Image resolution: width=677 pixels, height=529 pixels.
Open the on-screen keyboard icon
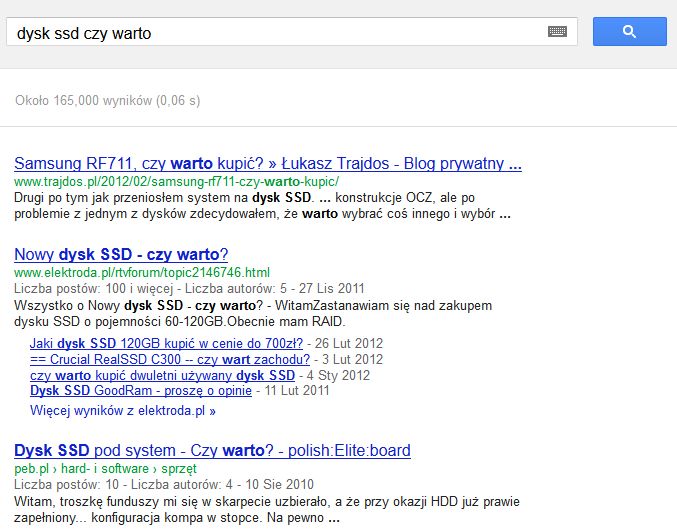coord(557,32)
